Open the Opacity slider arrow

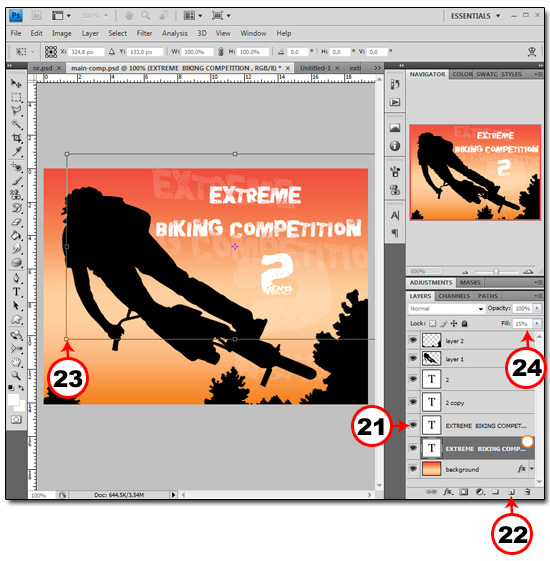point(537,308)
